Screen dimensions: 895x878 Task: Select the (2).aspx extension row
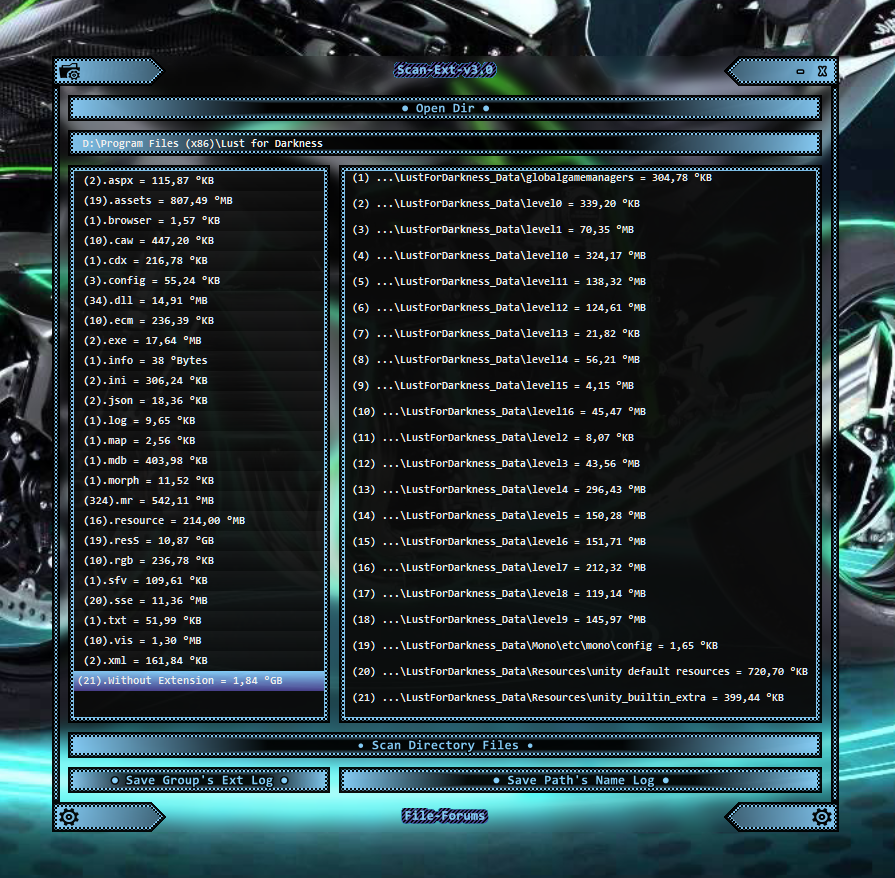(x=199, y=180)
